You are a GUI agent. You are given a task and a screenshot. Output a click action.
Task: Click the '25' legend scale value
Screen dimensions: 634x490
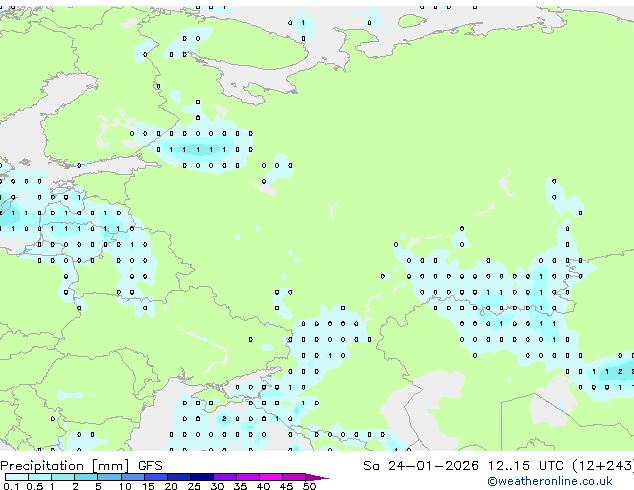click(194, 486)
